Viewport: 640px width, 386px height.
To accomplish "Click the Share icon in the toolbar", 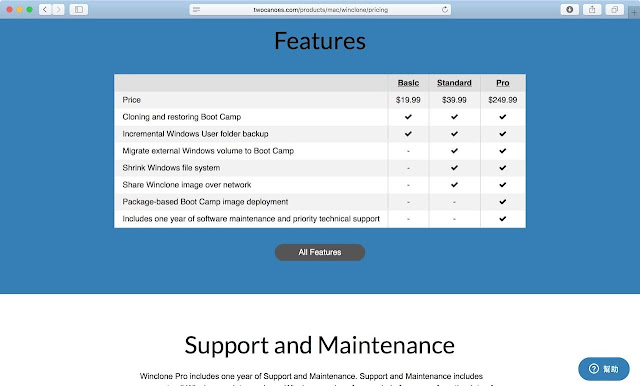I will pyautogui.click(x=592, y=9).
